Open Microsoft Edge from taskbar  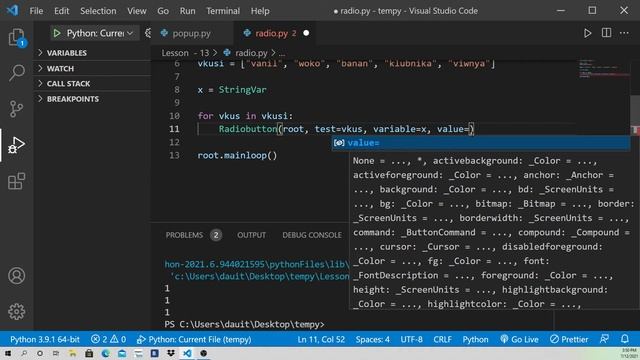[105, 353]
